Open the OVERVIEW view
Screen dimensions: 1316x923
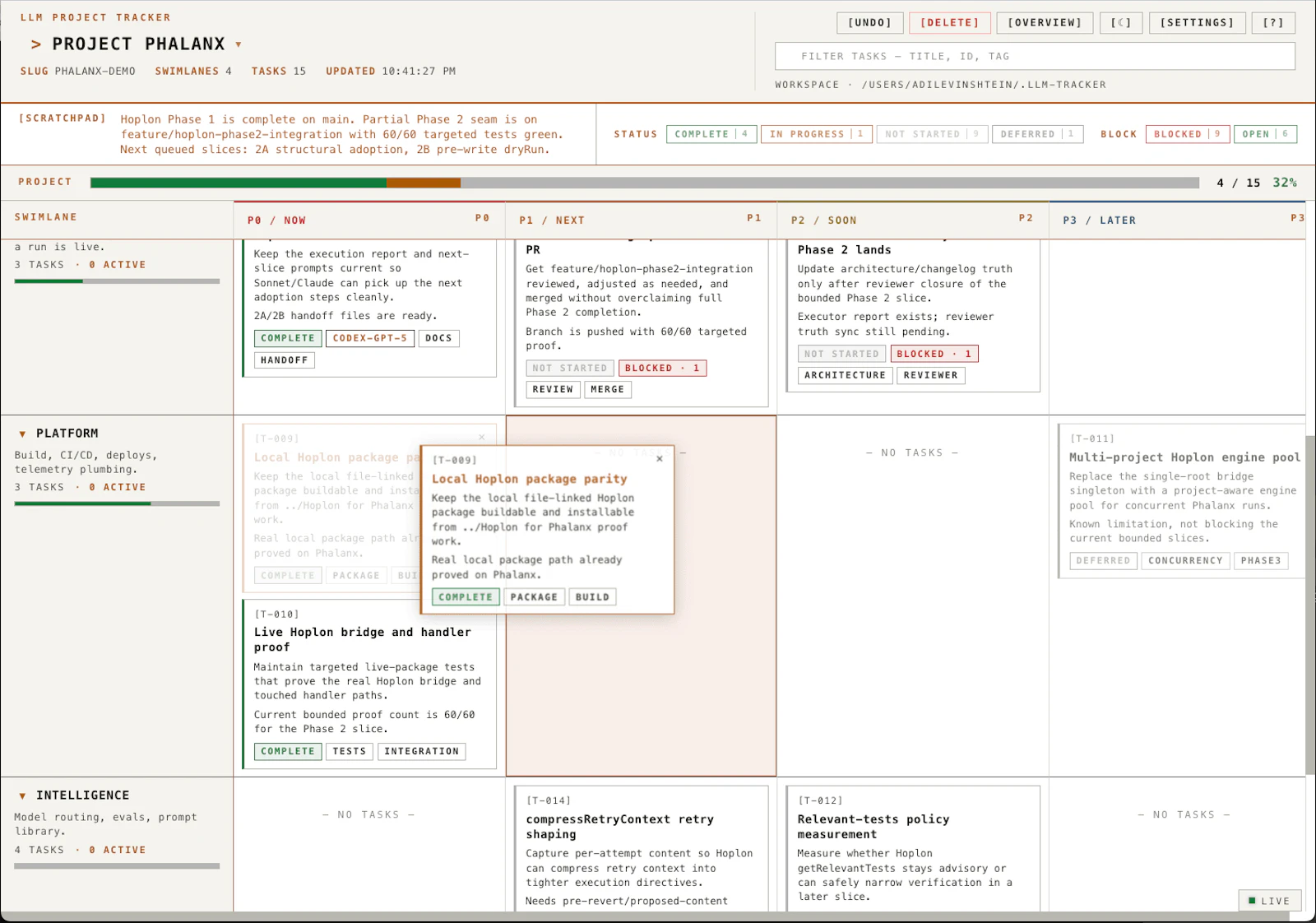(1044, 22)
